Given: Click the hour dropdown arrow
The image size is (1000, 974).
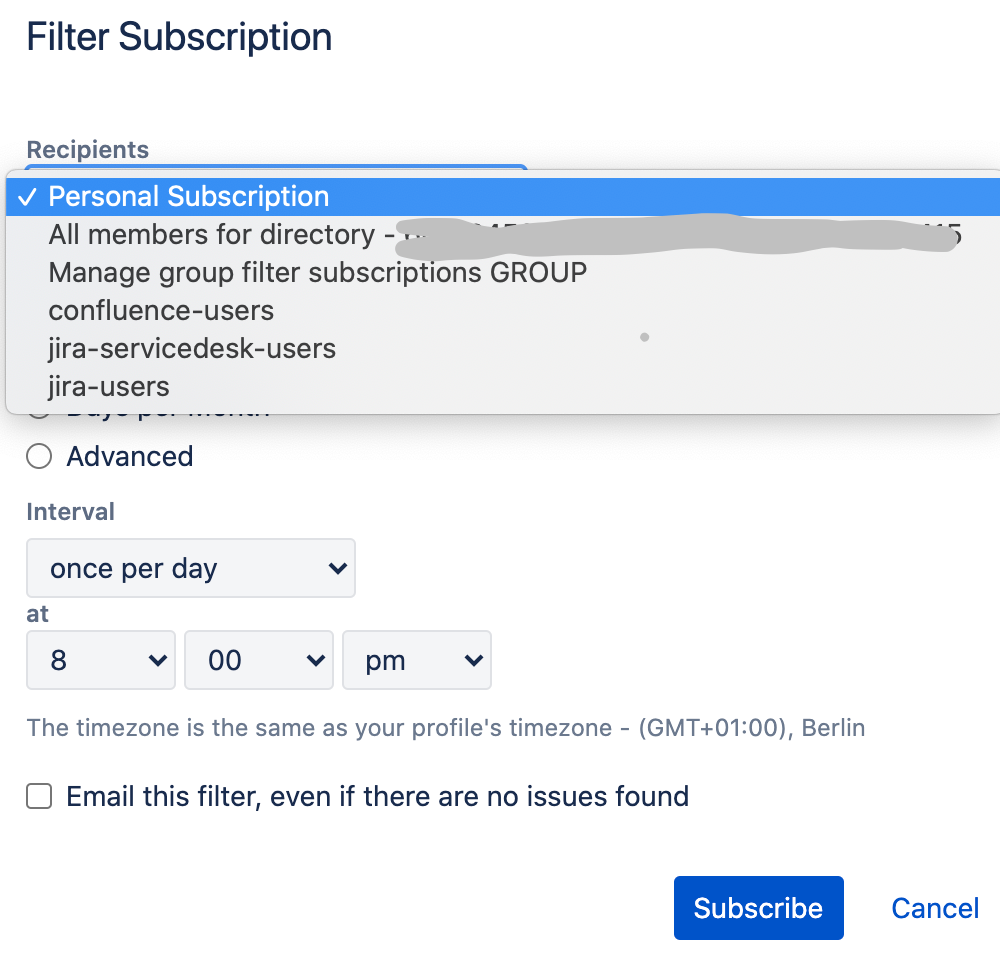Looking at the screenshot, I should 158,660.
